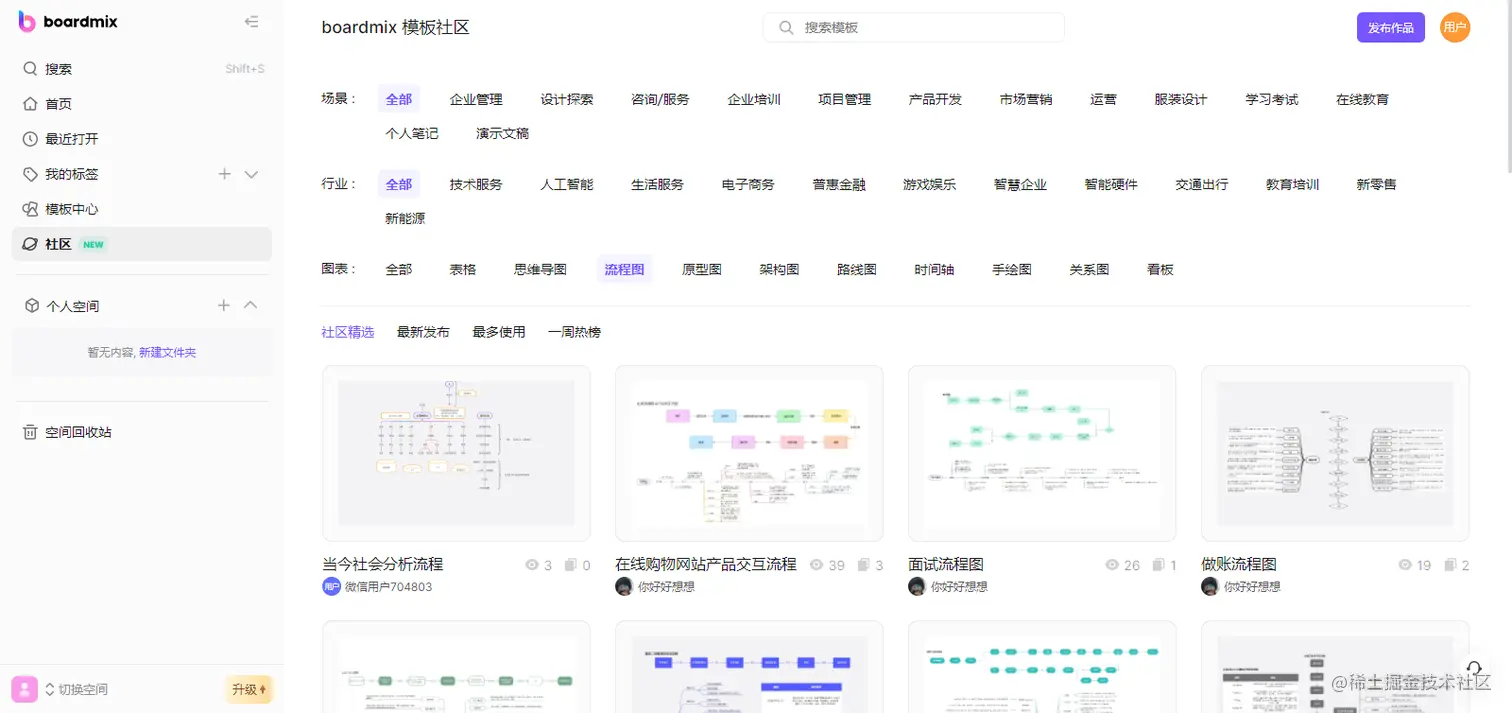Click the pink workspace avatar icon at bottom

pos(25,689)
